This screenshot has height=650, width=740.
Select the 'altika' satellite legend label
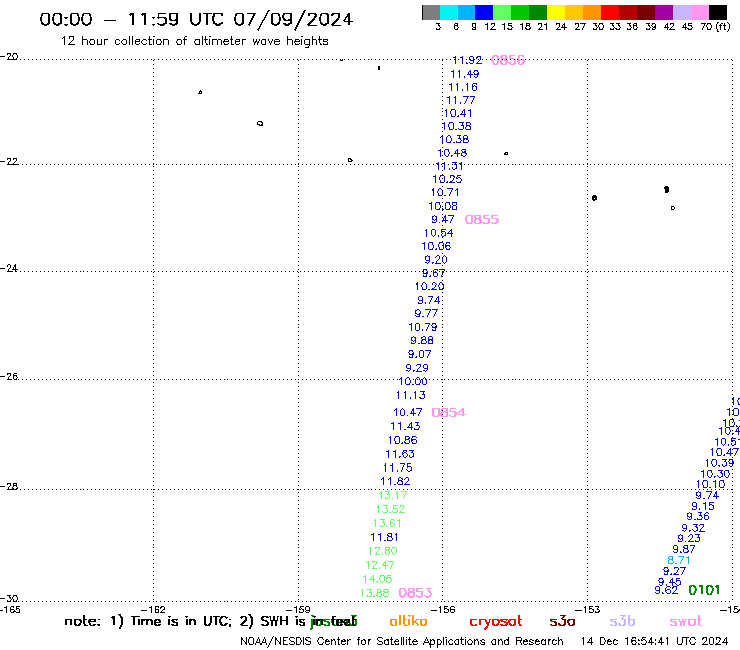(x=408, y=621)
